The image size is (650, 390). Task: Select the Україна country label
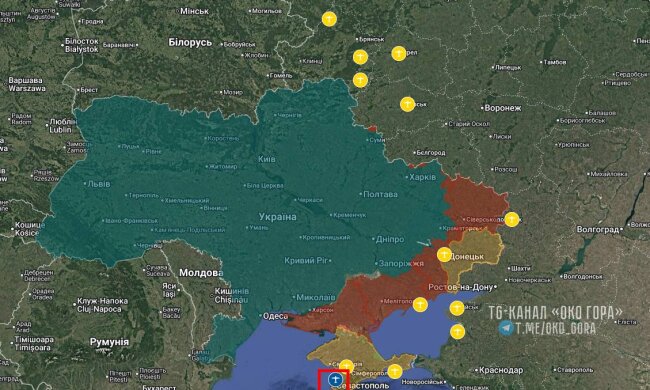pos(278,217)
